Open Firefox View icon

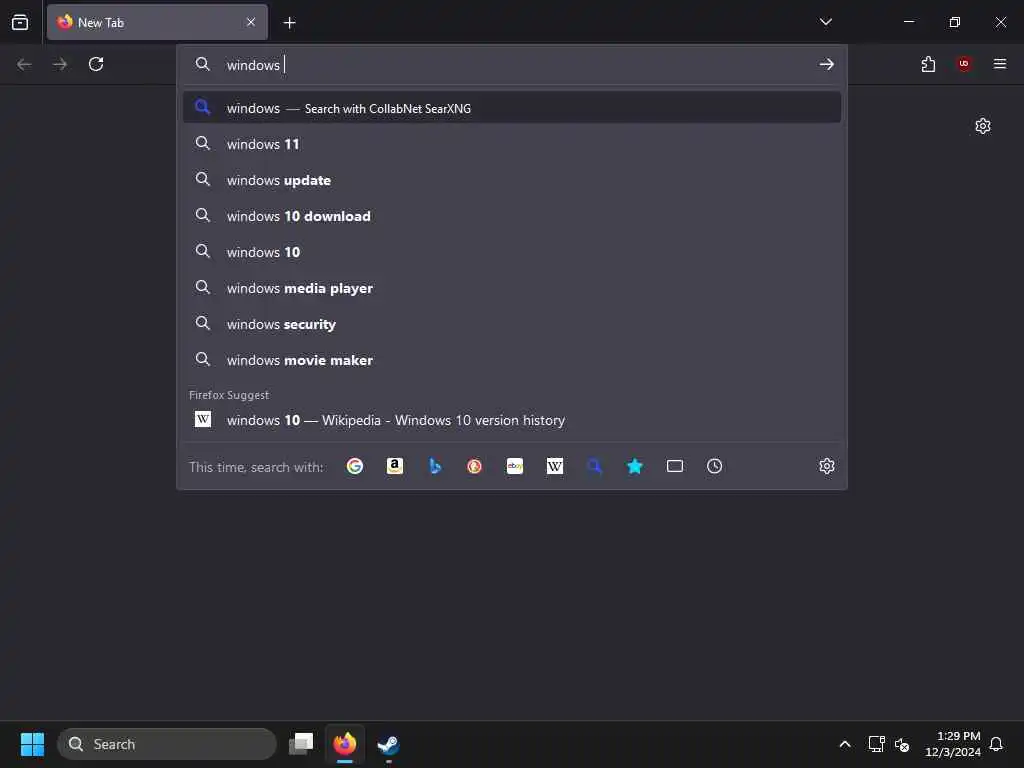20,22
